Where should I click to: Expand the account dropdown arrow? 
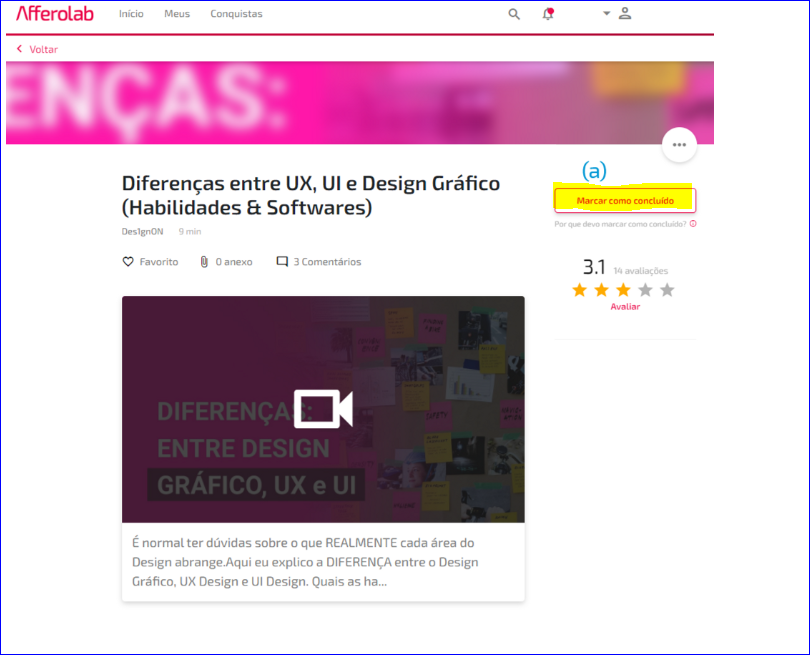(606, 13)
